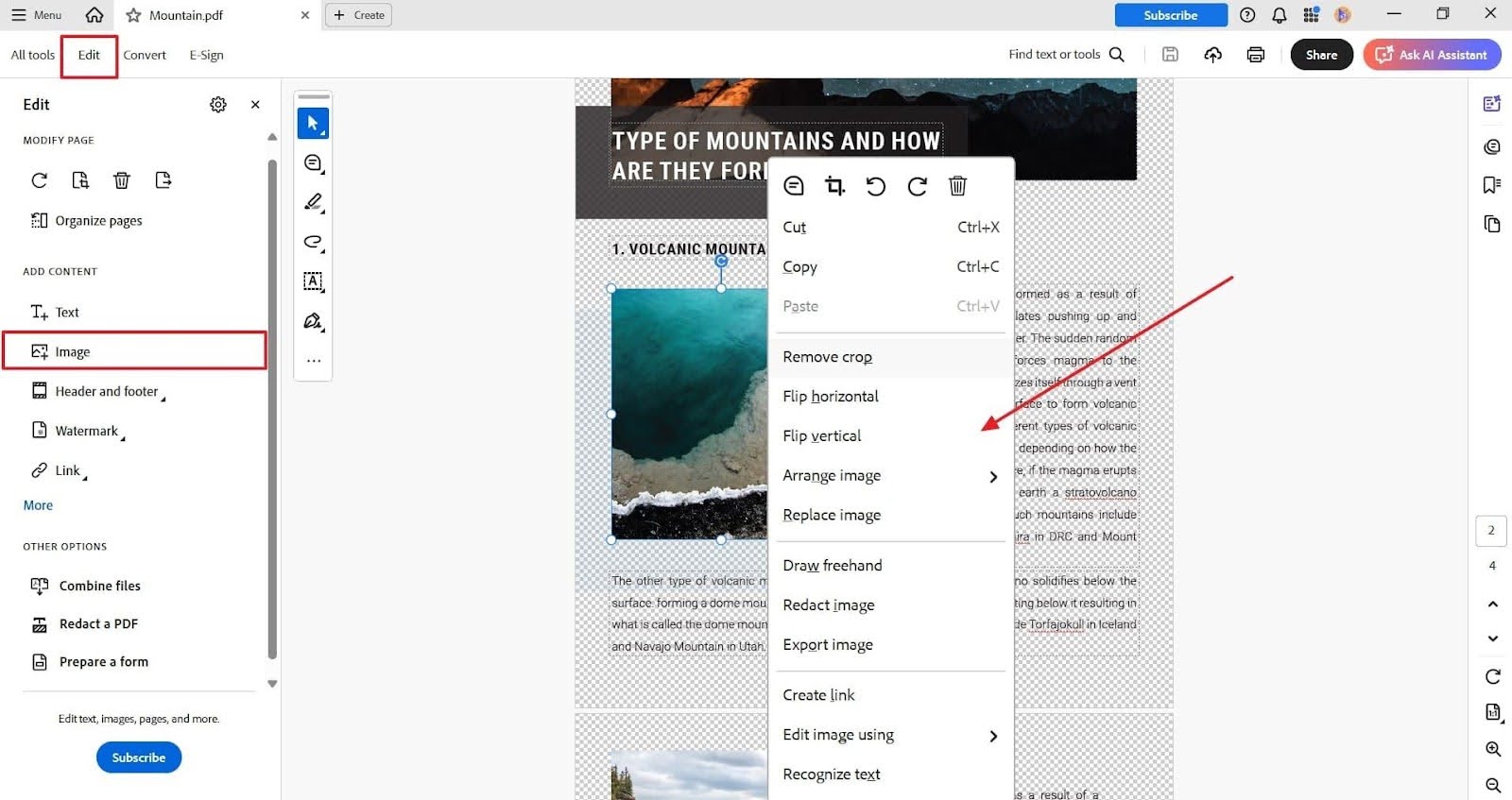Rotate image counterclockwise in context menu
This screenshot has width=1512, height=800.
(x=876, y=186)
